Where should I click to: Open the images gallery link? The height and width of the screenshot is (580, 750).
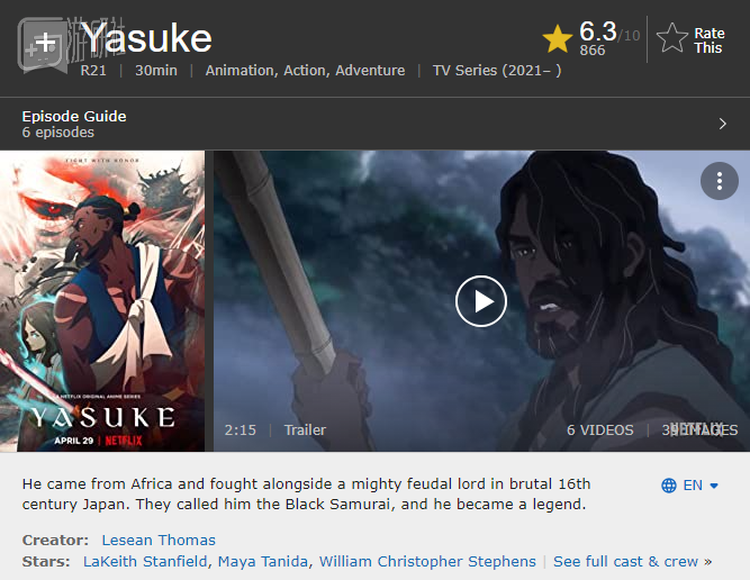click(x=700, y=430)
